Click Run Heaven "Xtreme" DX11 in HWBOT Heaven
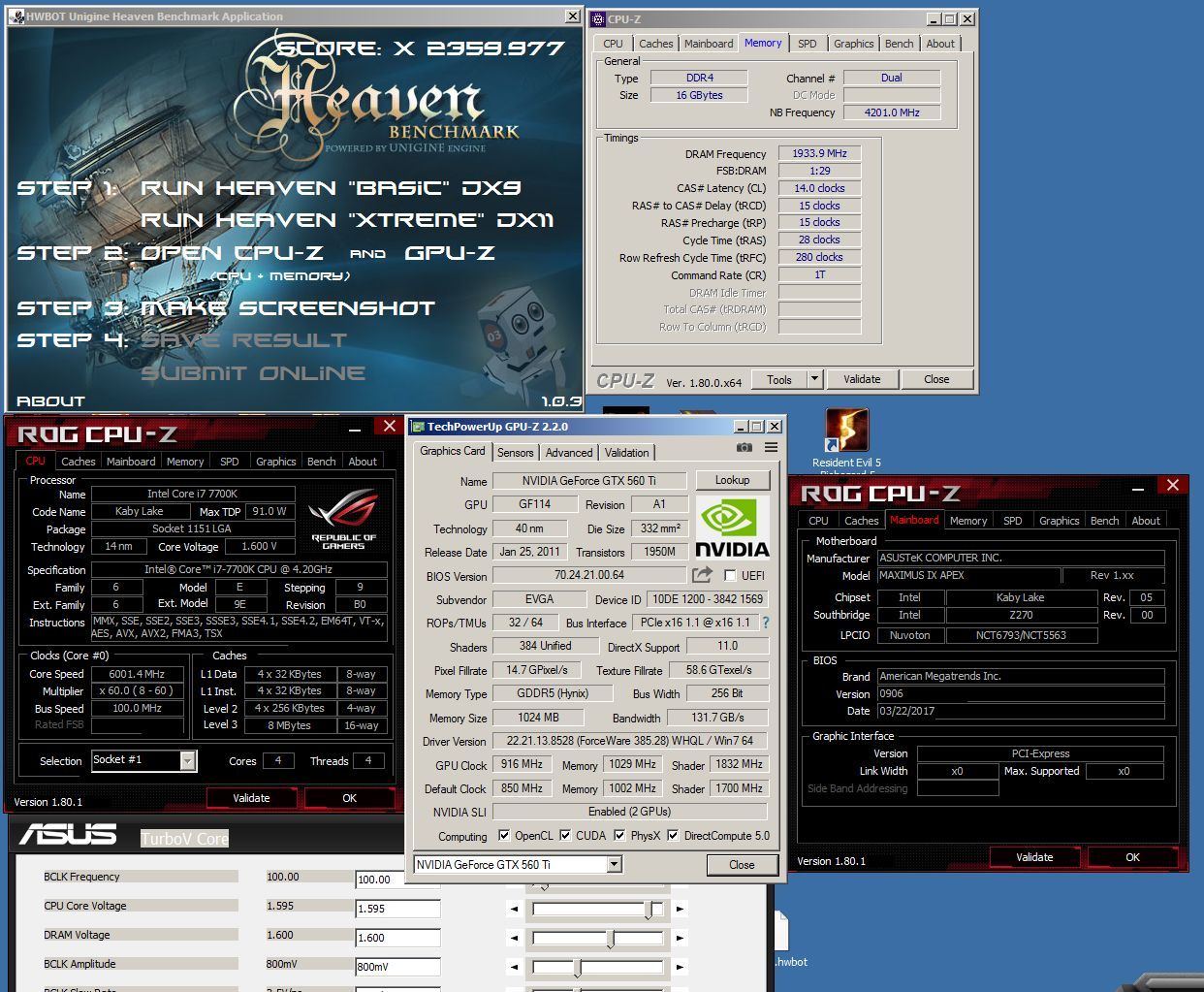Screen dimensions: 1204x992 pyautogui.click(x=347, y=220)
